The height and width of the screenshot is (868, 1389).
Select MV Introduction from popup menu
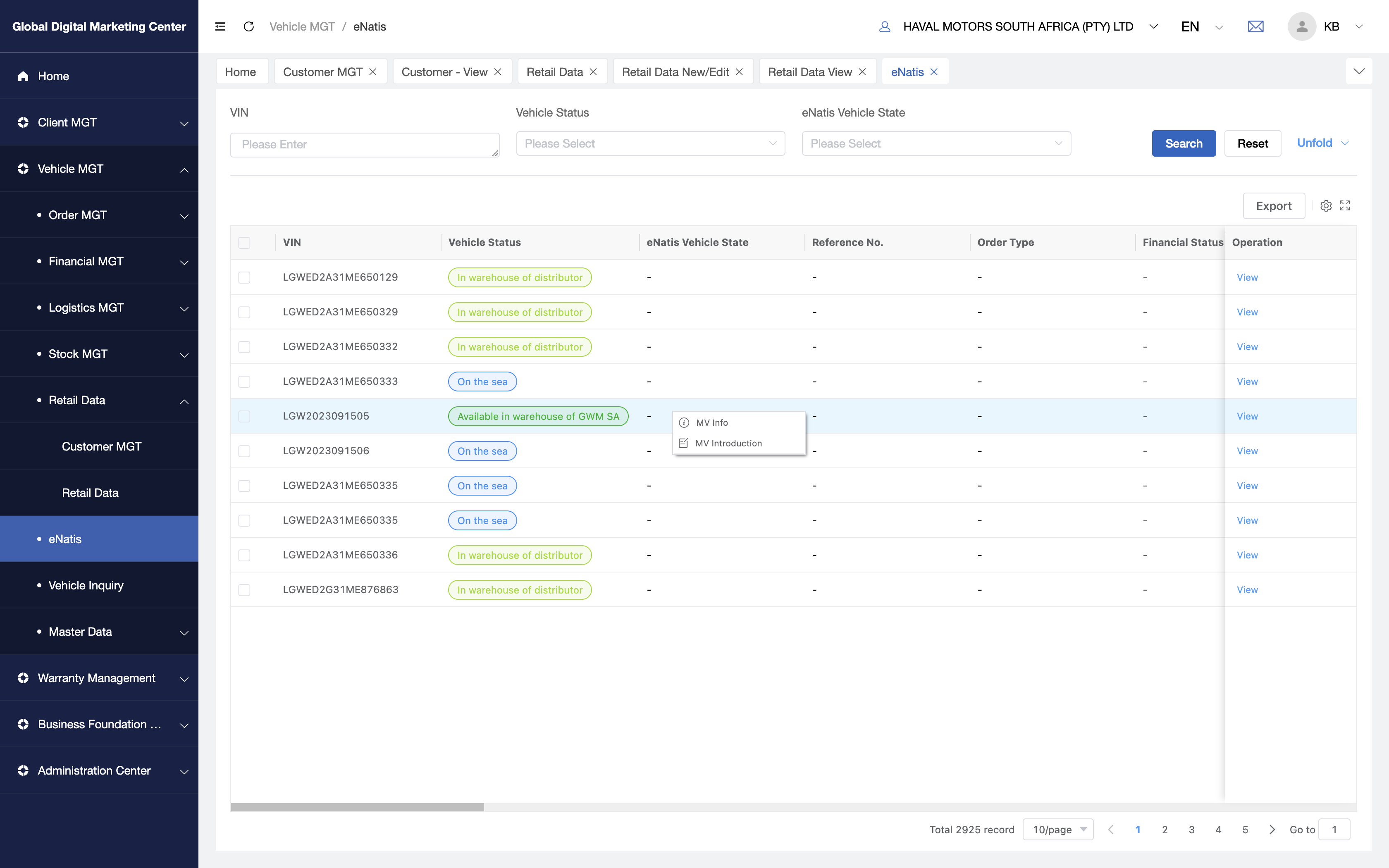[x=739, y=443]
